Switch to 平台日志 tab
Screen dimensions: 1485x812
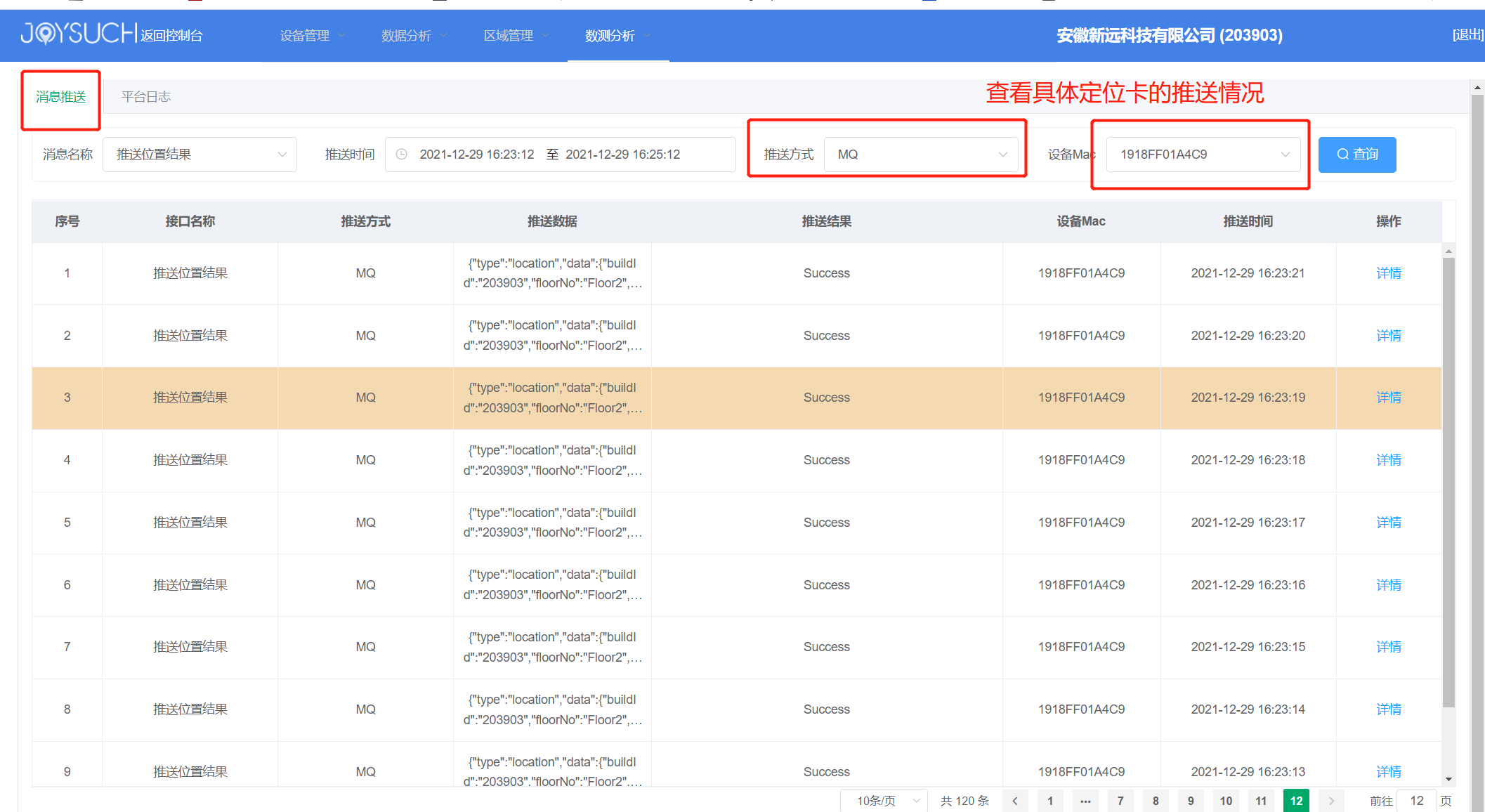click(x=145, y=97)
